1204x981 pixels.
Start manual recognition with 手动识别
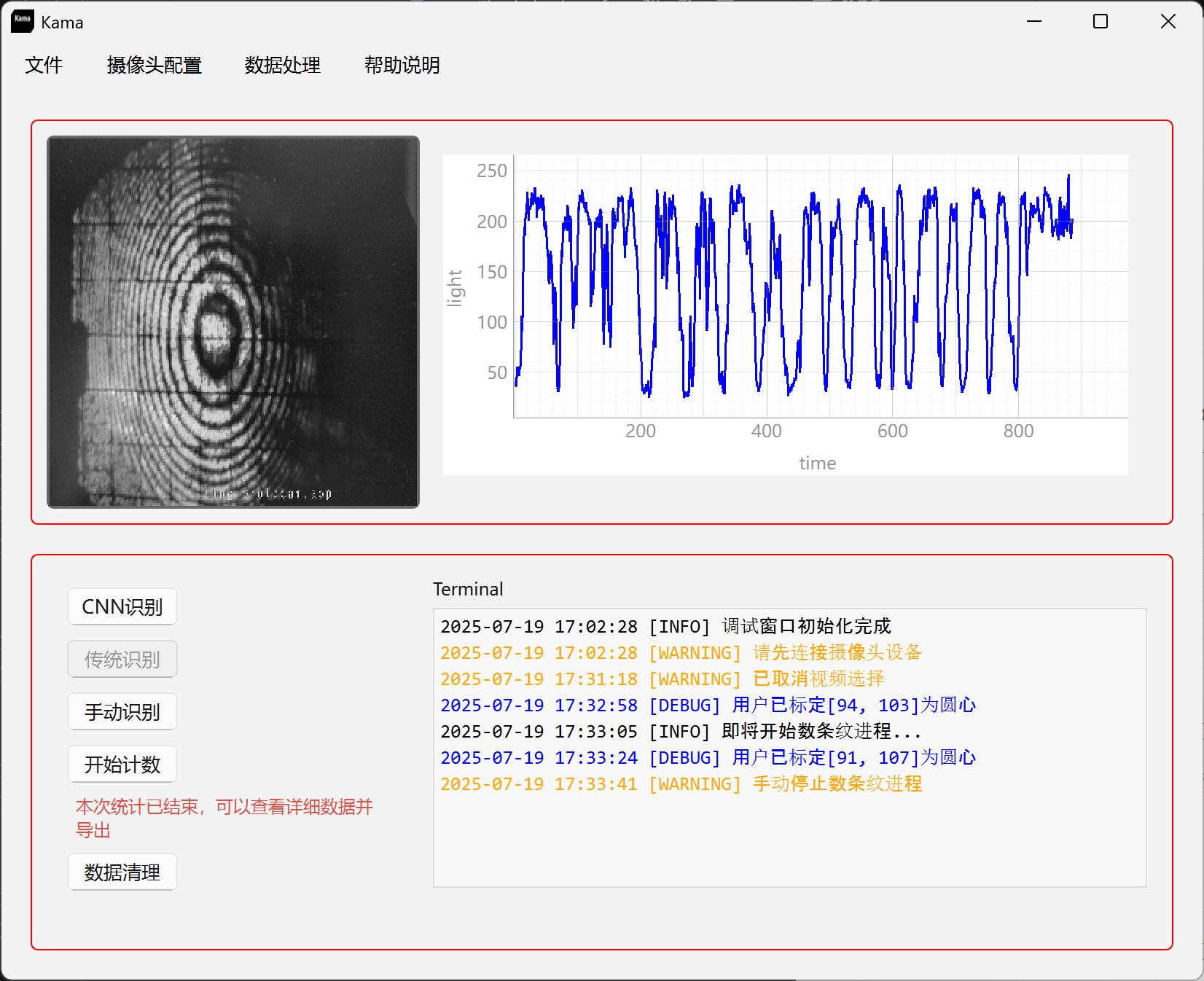click(x=122, y=712)
